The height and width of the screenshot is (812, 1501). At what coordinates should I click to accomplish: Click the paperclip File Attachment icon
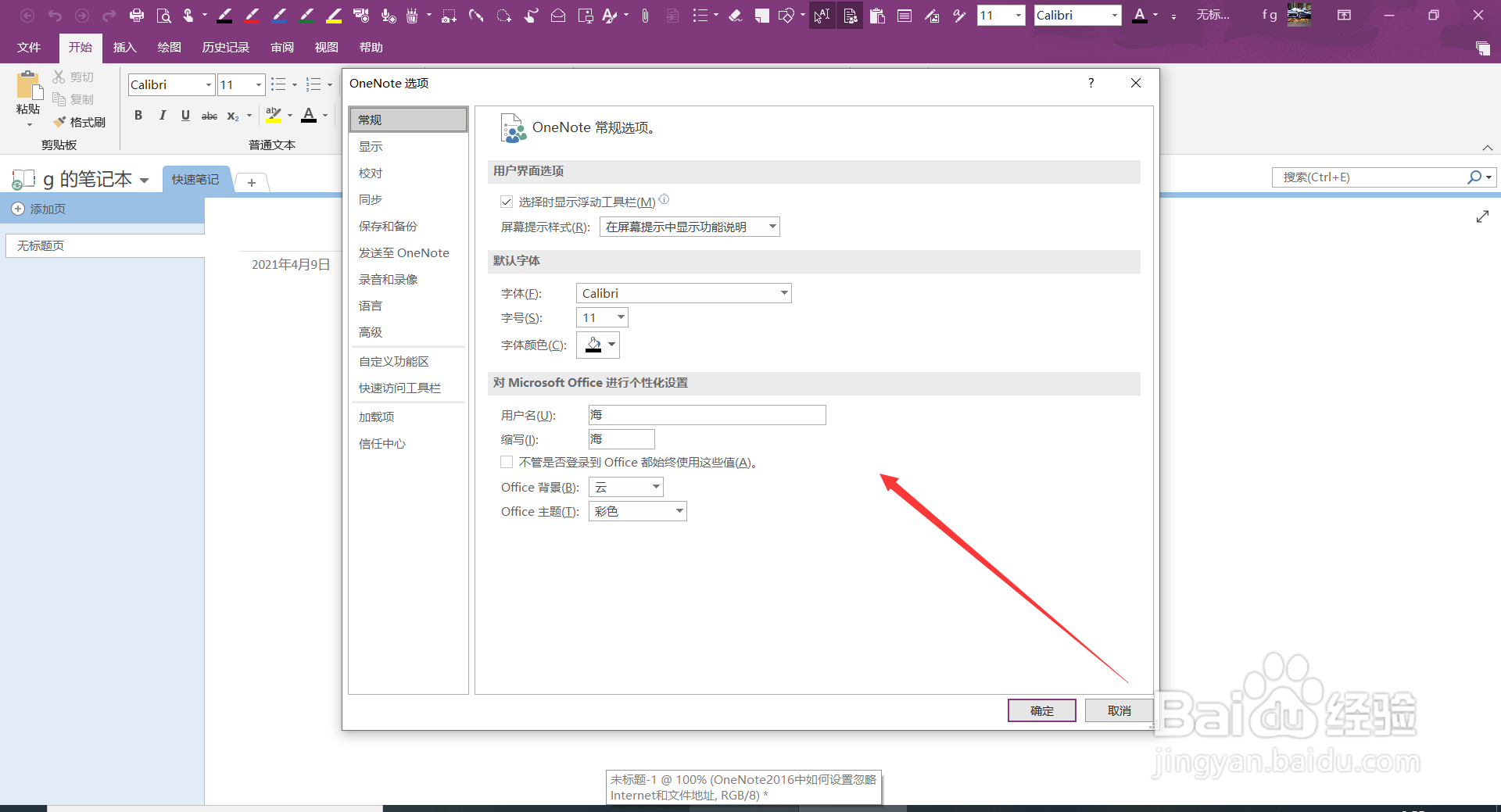point(645,15)
